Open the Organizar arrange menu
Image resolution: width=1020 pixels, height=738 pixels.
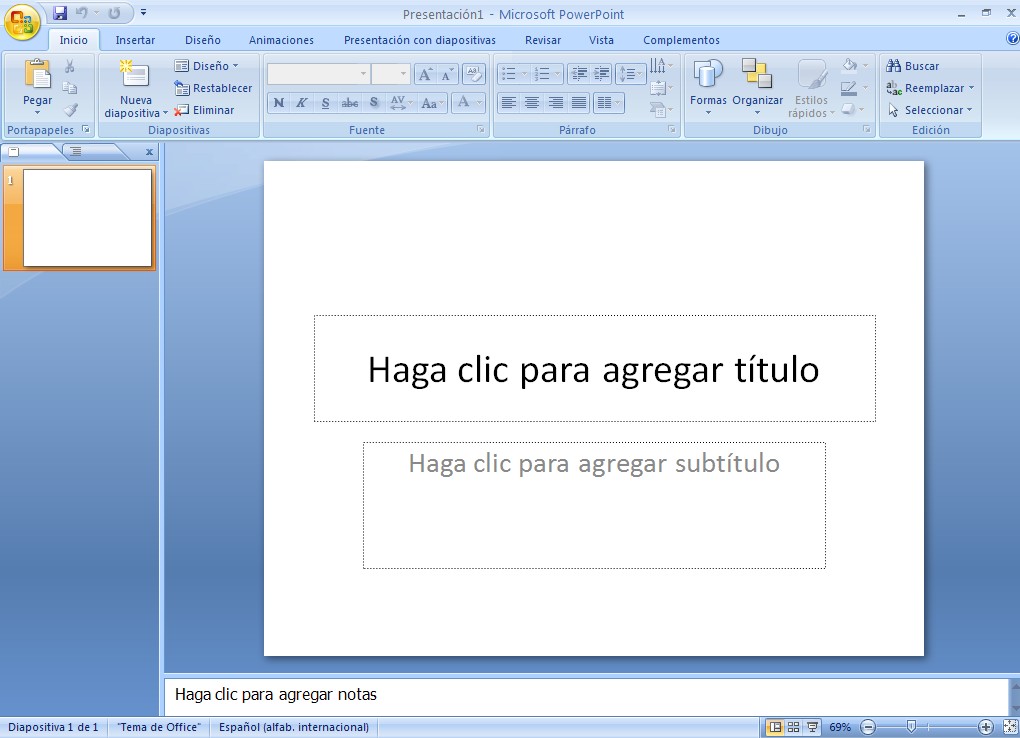click(757, 87)
